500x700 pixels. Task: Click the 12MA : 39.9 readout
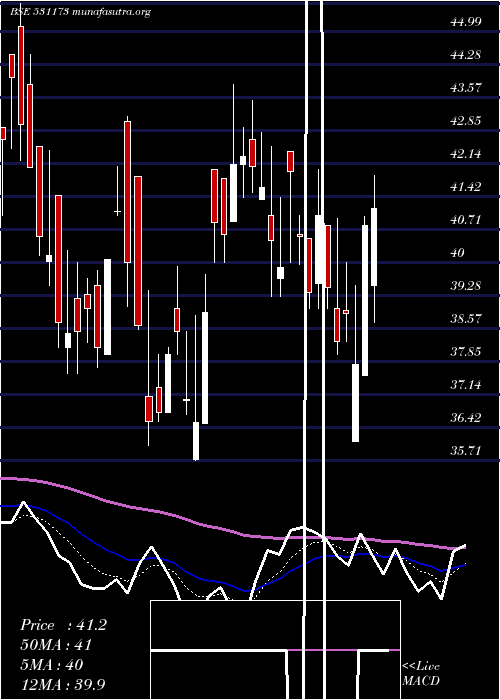pyautogui.click(x=63, y=684)
